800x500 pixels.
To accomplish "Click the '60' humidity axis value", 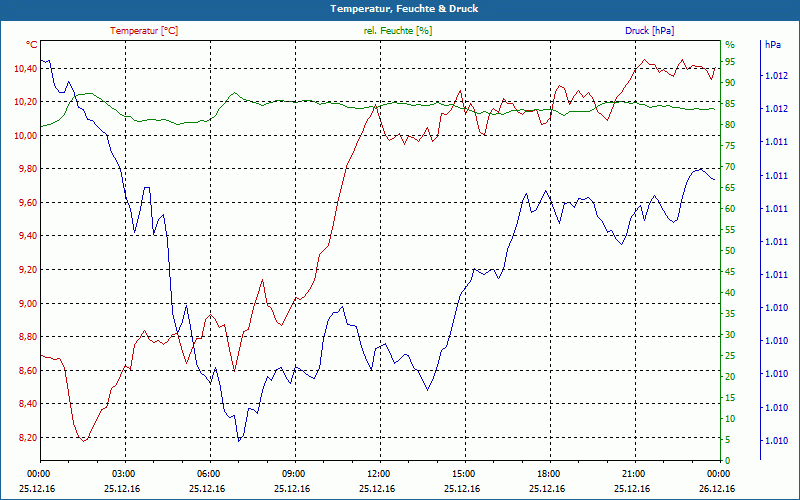I will pyautogui.click(x=730, y=209).
